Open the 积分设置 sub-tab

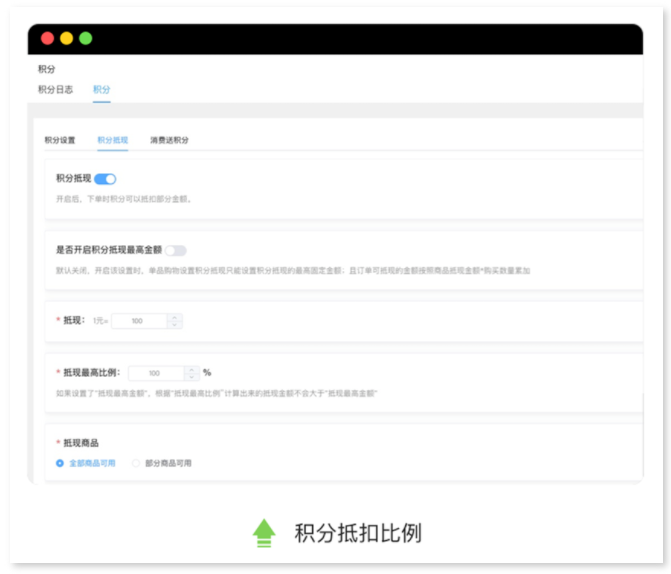60,140
